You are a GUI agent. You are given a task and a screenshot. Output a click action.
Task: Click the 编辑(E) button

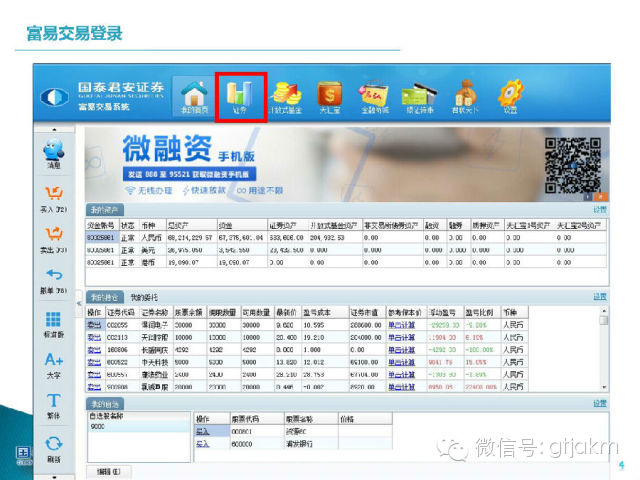tap(109, 471)
